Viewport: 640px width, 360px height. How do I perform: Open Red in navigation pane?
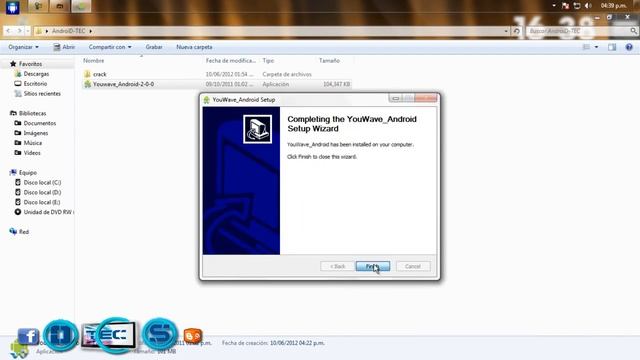[x=24, y=232]
